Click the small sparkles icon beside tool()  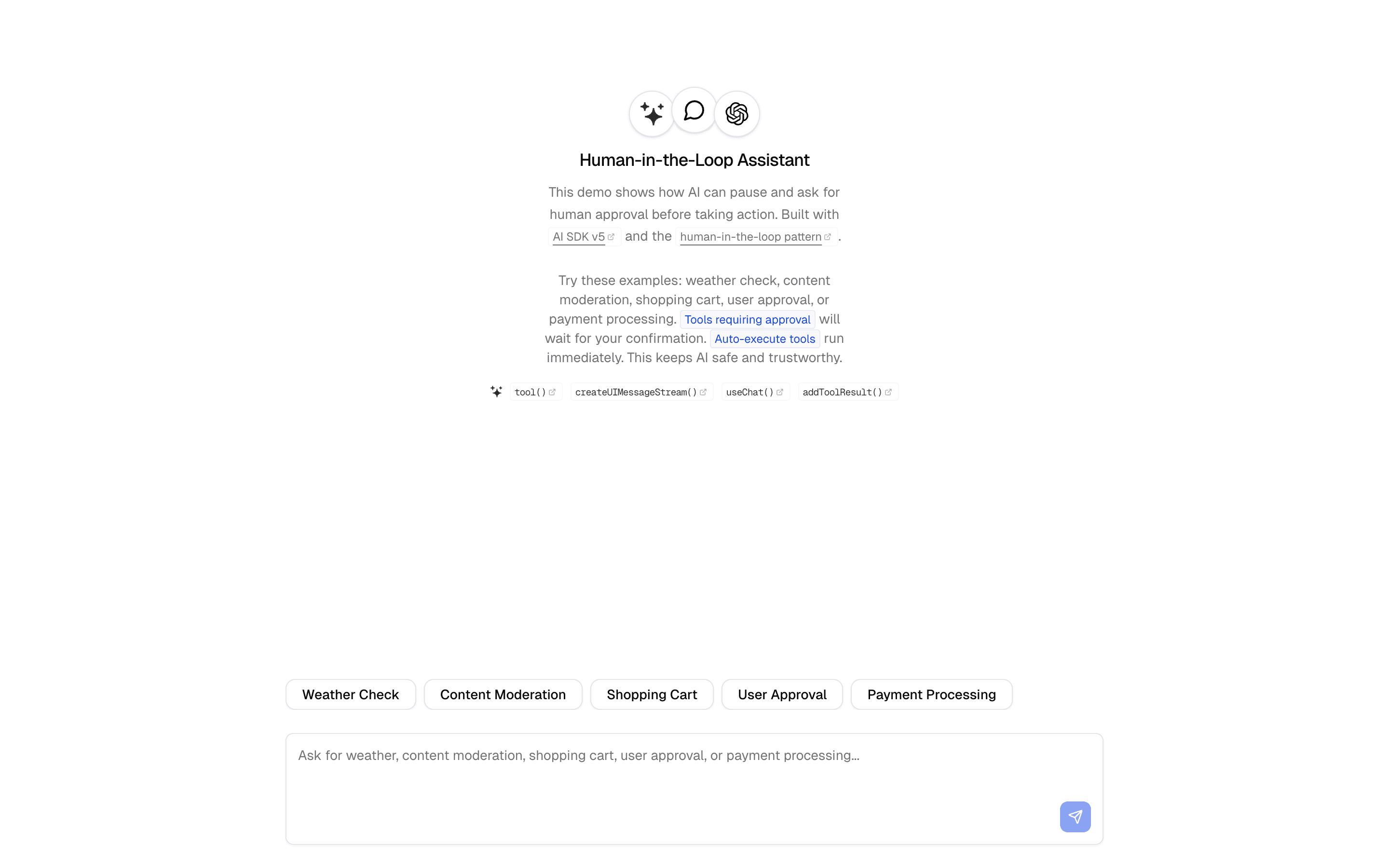click(496, 392)
